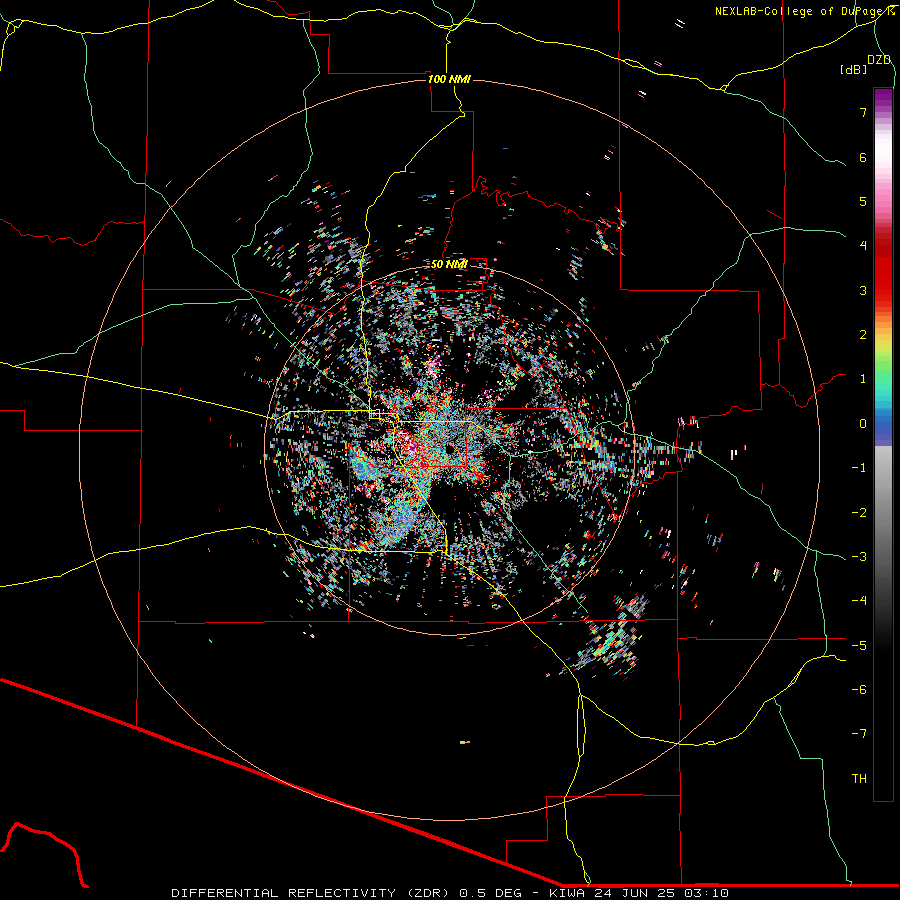Click the -4 tick label on the color scale
This screenshot has height=900, width=900.
[859, 601]
